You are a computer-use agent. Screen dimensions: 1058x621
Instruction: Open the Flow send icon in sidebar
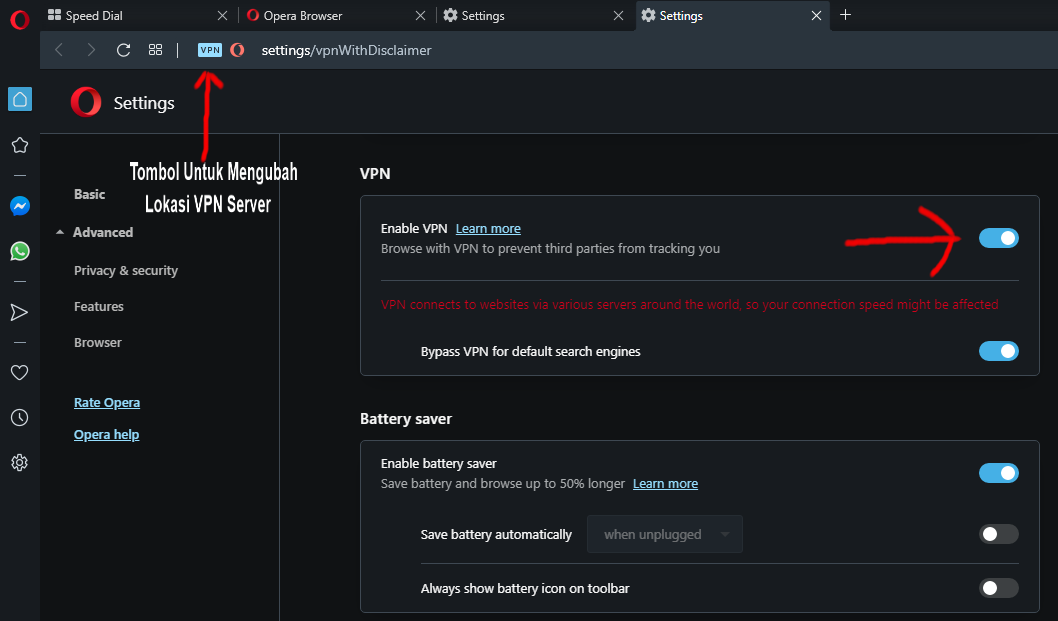[x=20, y=313]
